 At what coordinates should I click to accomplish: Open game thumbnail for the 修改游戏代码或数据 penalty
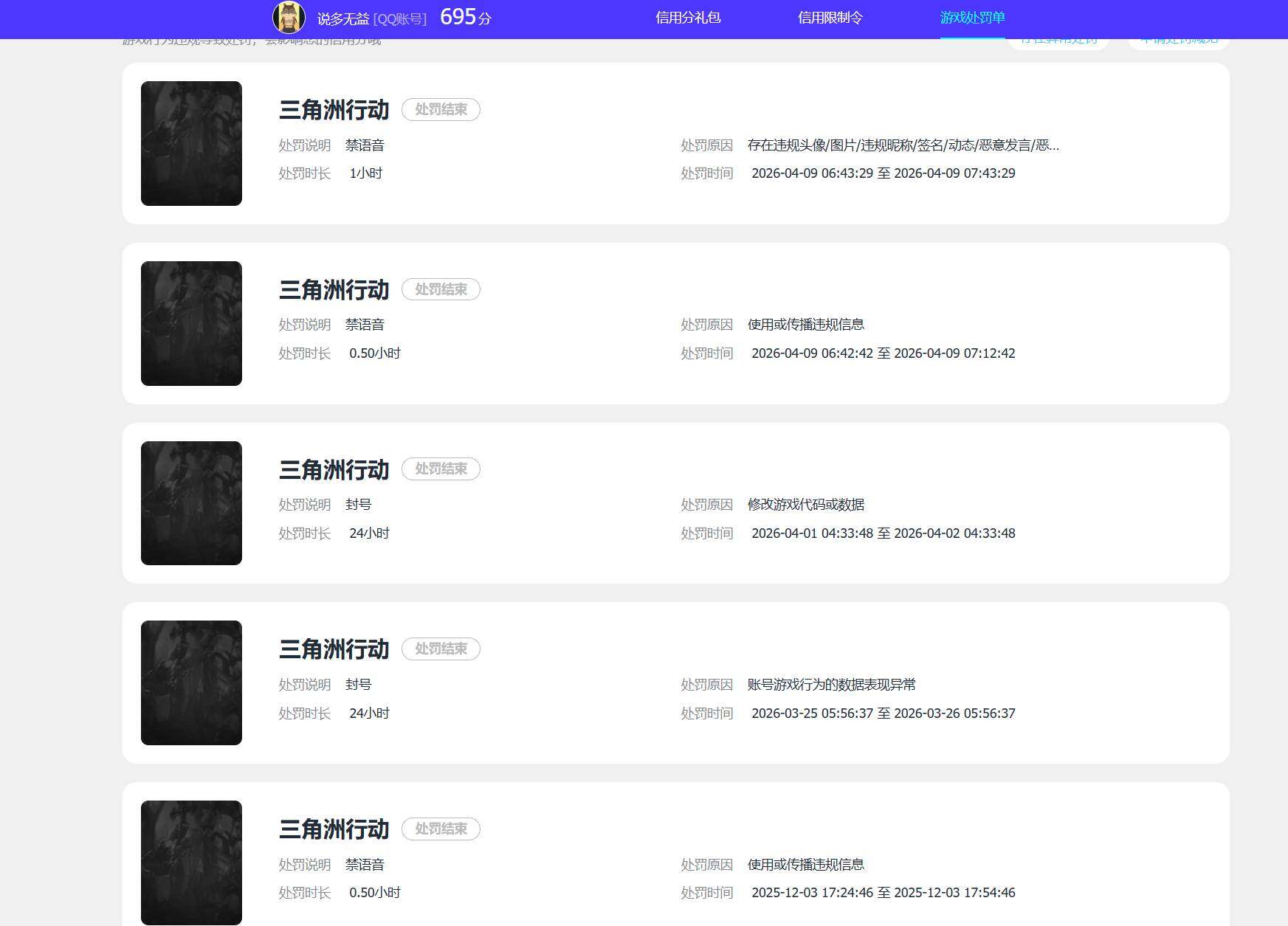tap(191, 503)
